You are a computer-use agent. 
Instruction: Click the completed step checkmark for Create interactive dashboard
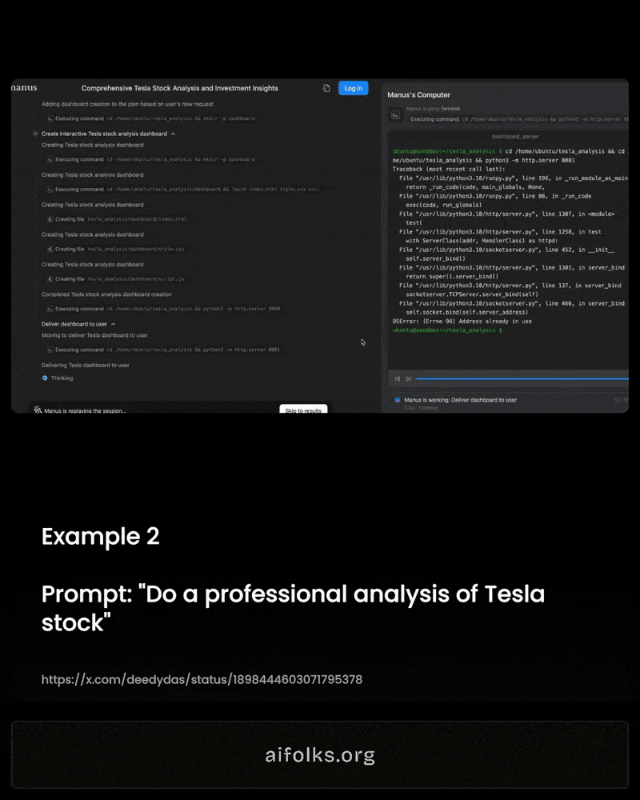click(x=35, y=134)
